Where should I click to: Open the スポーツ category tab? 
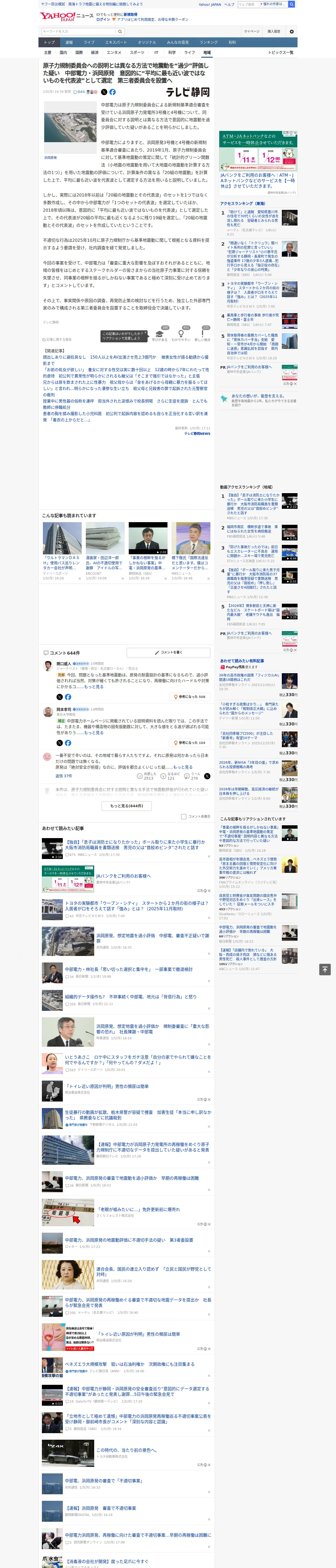tap(137, 52)
